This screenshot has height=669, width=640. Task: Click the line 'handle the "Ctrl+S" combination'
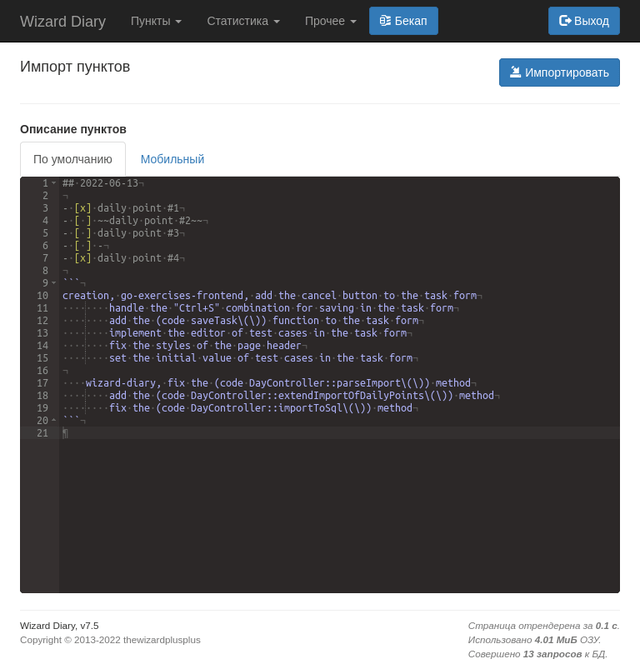[x=281, y=308]
